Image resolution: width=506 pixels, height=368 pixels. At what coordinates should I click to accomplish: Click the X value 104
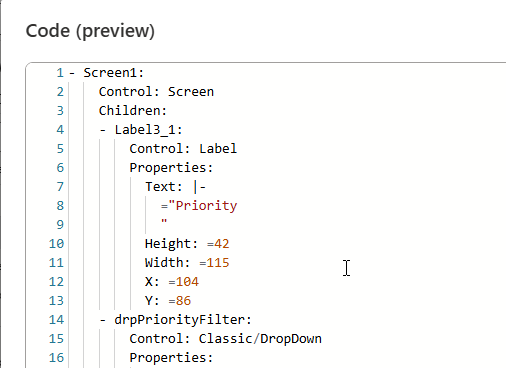click(187, 282)
